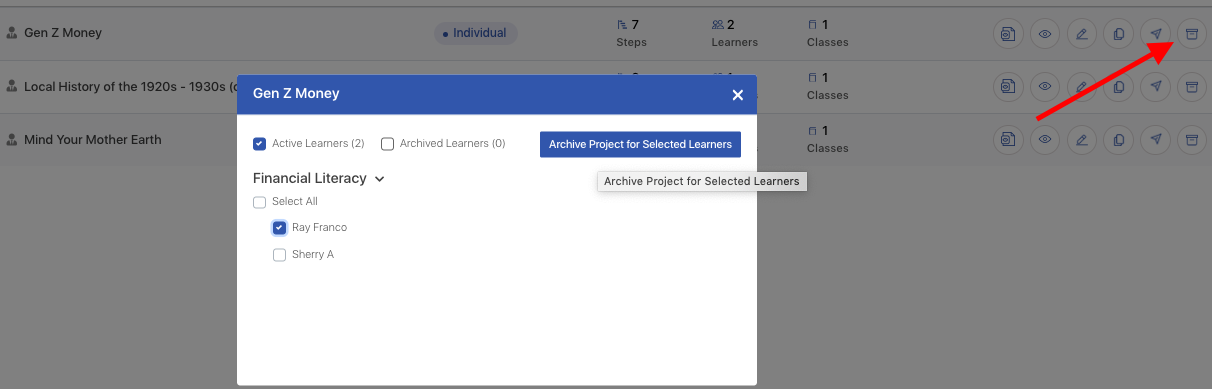Click duplicate icon for Gen Z Money
This screenshot has width=1212, height=389.
(x=1118, y=33)
